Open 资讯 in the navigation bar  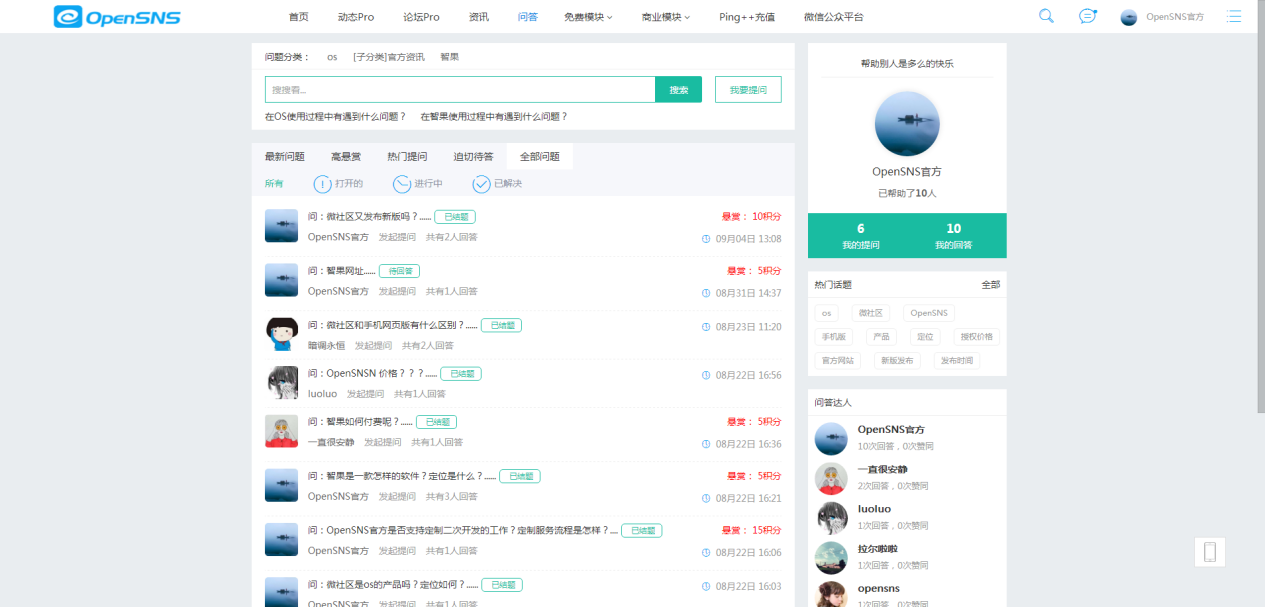click(x=479, y=17)
